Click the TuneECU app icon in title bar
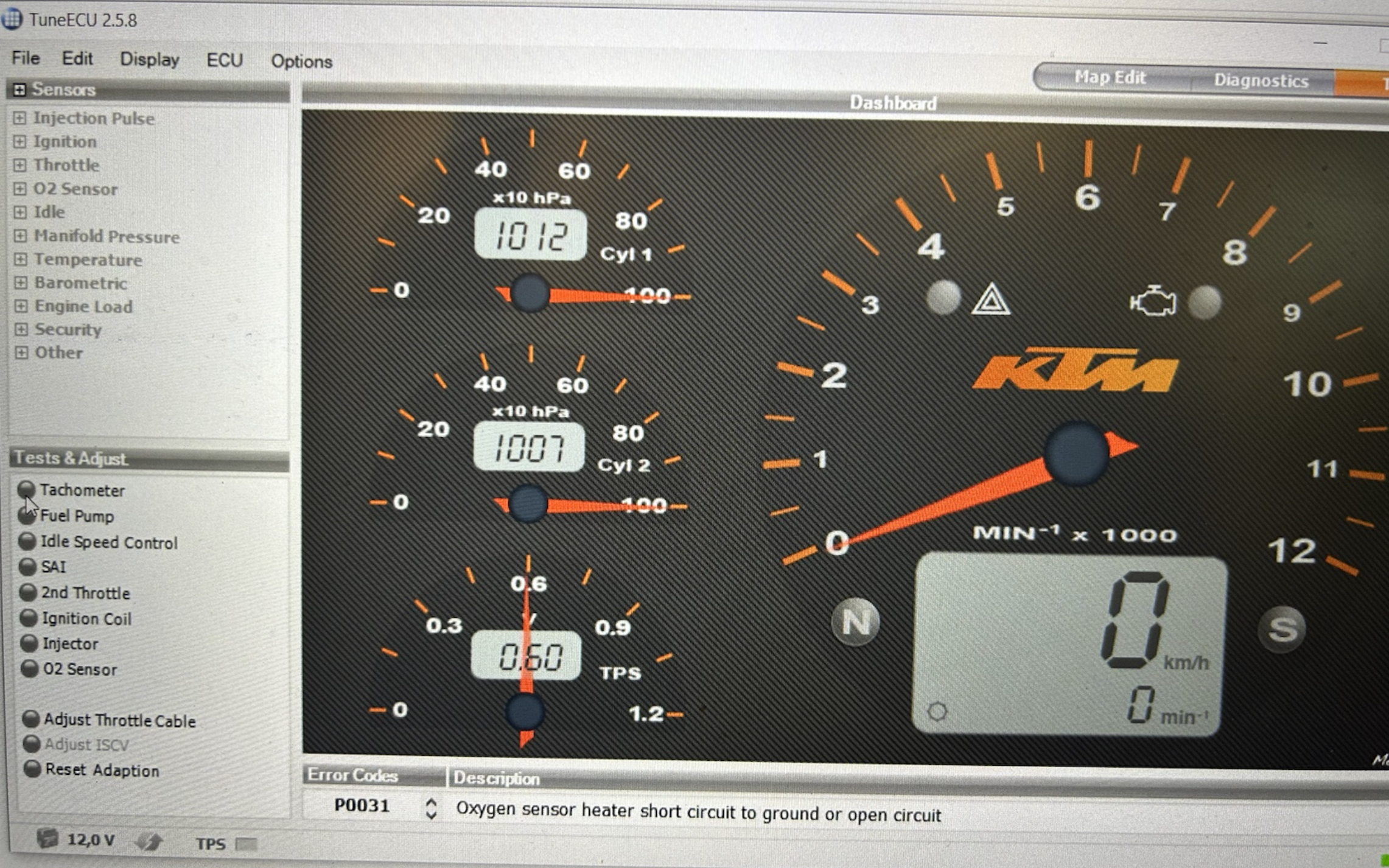The height and width of the screenshot is (868, 1389). (12, 19)
